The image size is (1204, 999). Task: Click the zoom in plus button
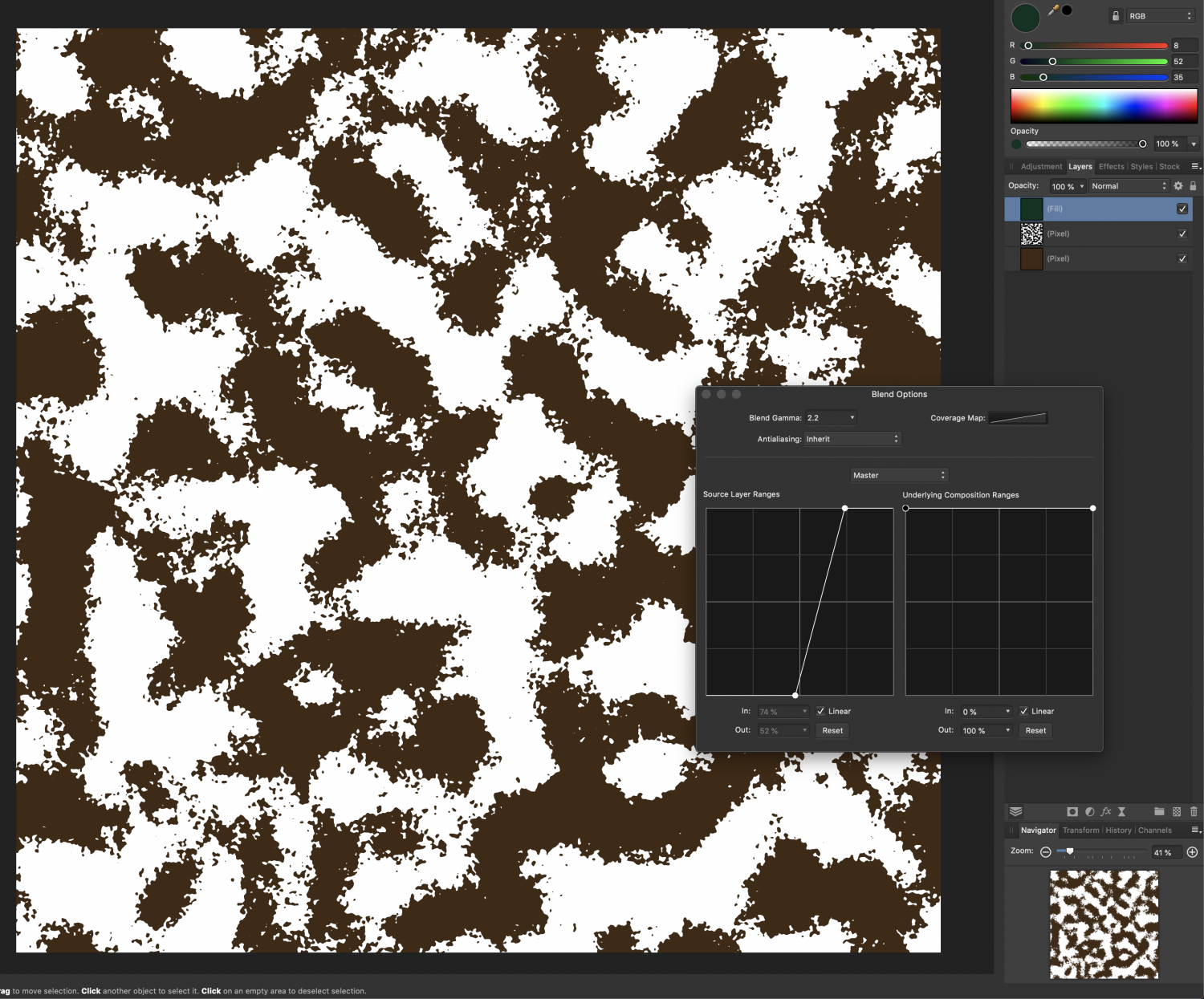(x=1193, y=852)
